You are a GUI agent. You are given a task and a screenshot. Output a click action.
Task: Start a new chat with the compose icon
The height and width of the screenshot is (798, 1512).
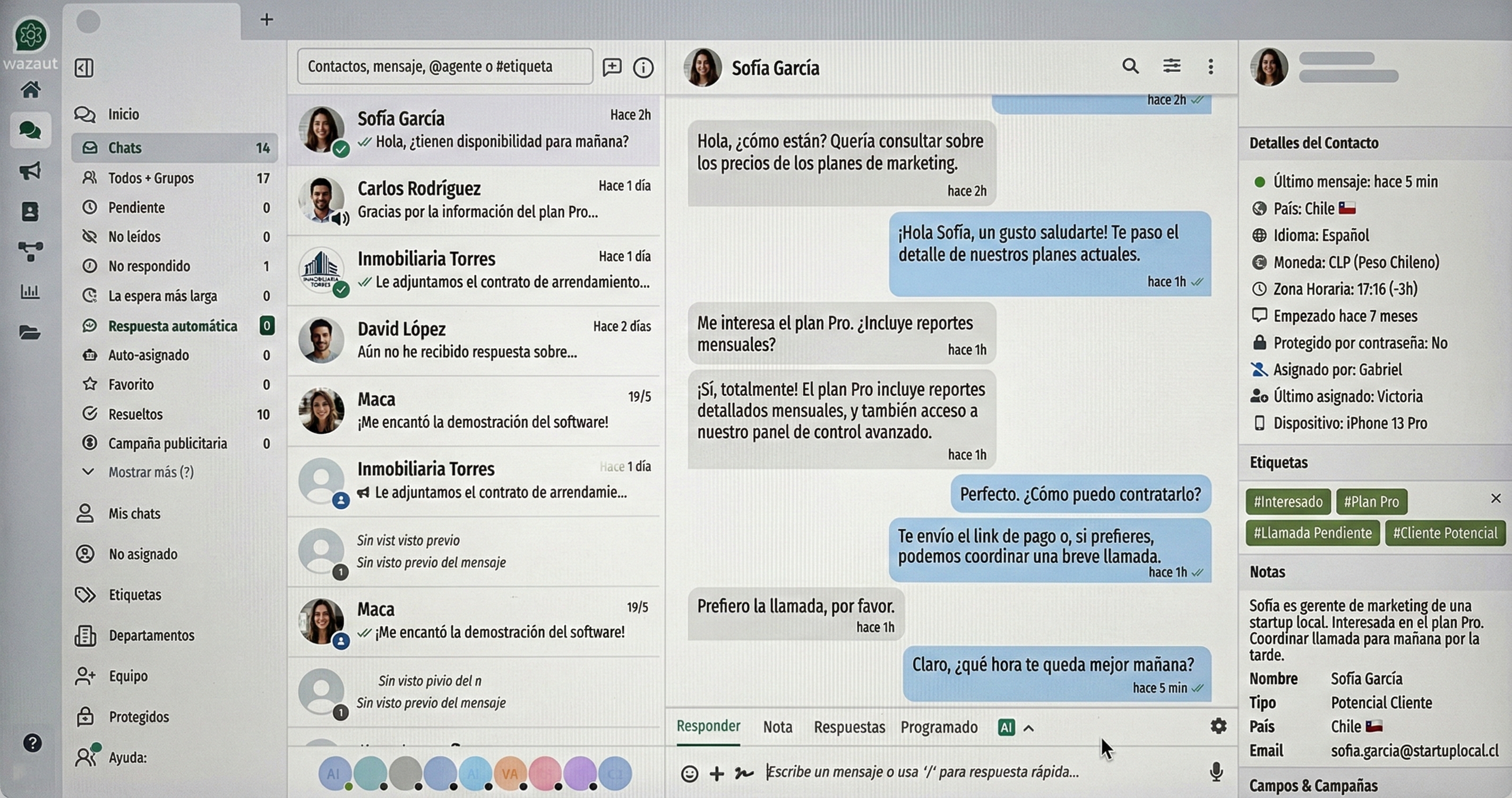coord(612,67)
